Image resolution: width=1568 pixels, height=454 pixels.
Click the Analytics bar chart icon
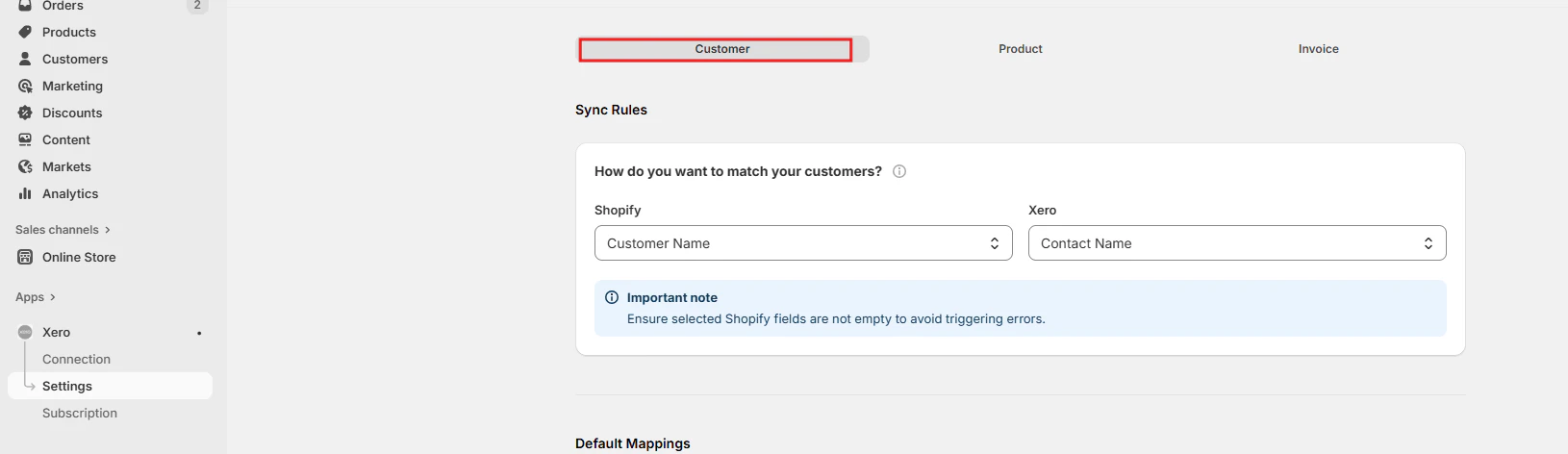[25, 193]
